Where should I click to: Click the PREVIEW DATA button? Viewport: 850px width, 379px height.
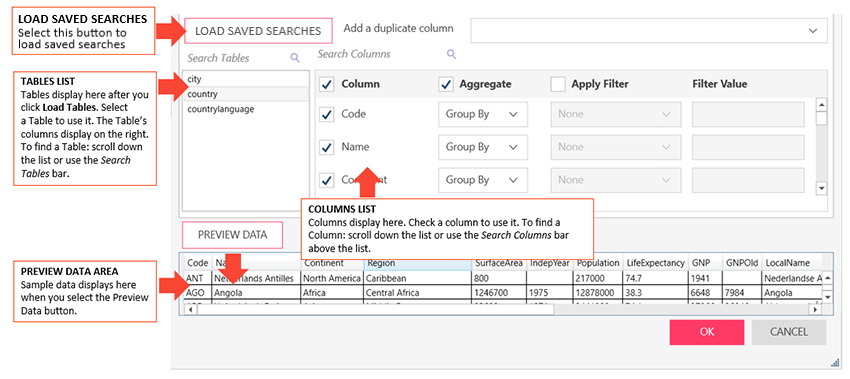point(233,235)
